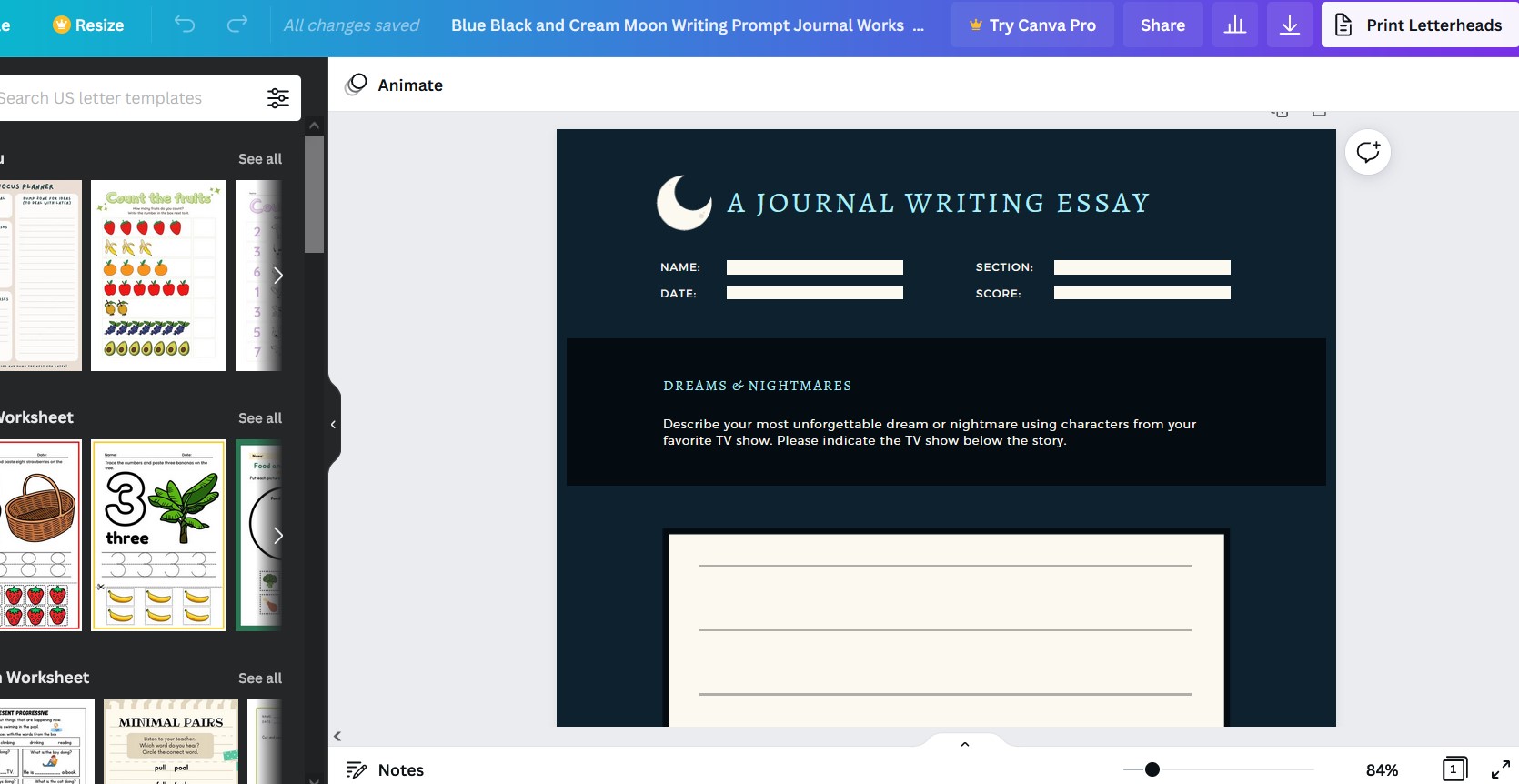This screenshot has width=1519, height=784.
Task: Select the white bar beside SECTION
Action: click(1142, 267)
